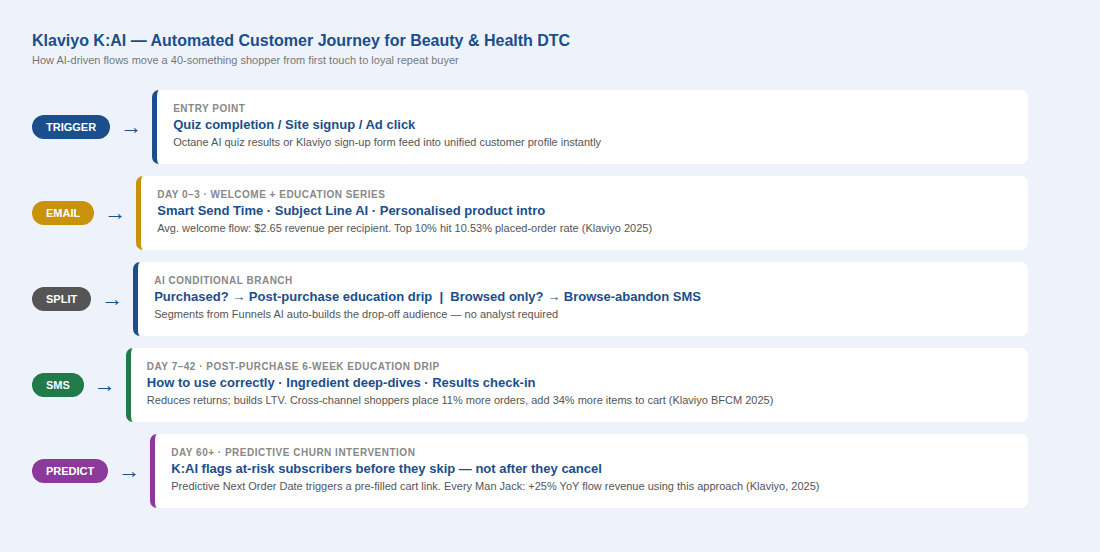Click the arrow next to PREDICT badge
The width and height of the screenshot is (1100, 552).
[129, 475]
